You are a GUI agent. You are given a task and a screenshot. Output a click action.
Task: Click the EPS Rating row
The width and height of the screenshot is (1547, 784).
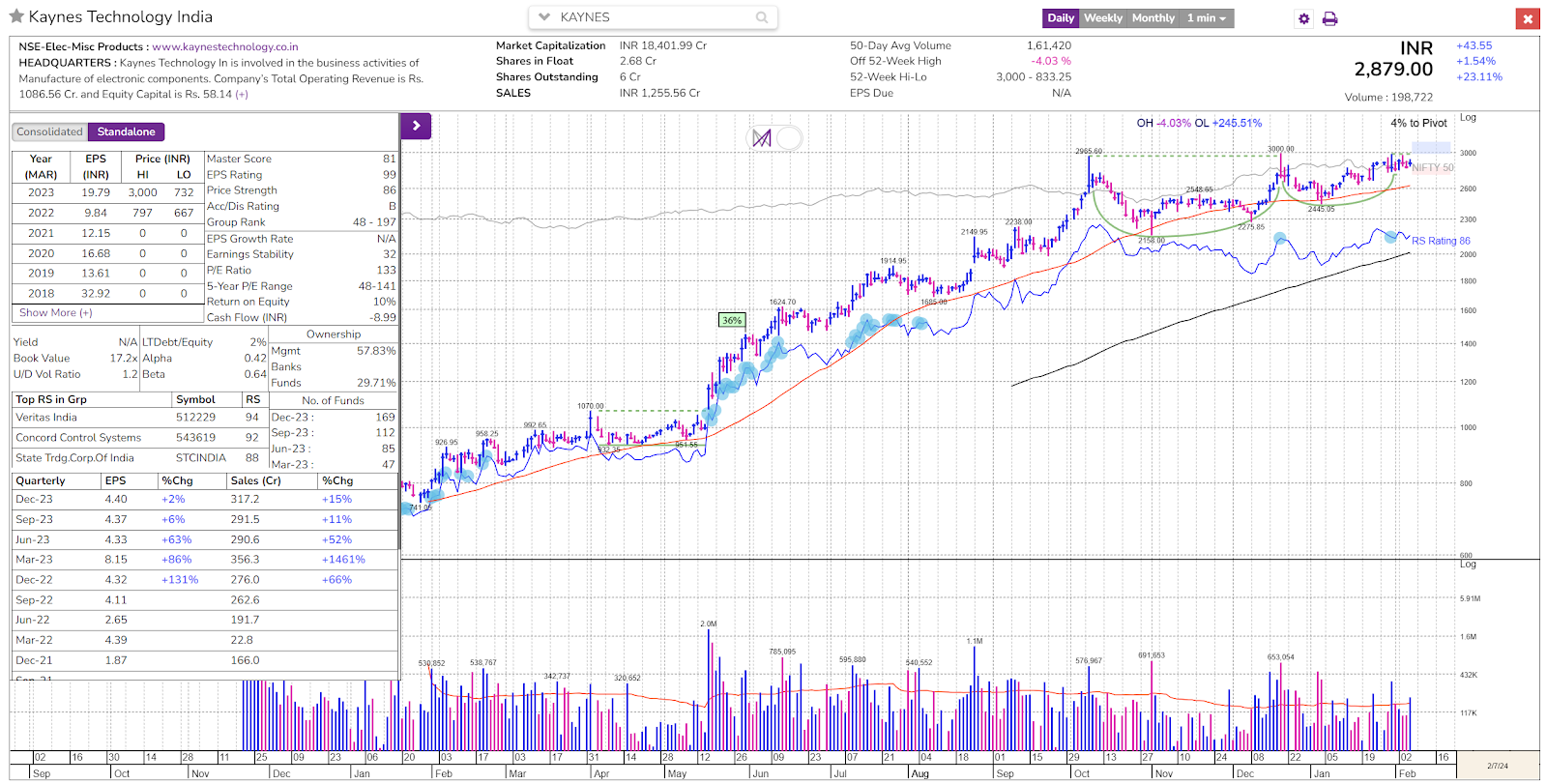point(301,175)
